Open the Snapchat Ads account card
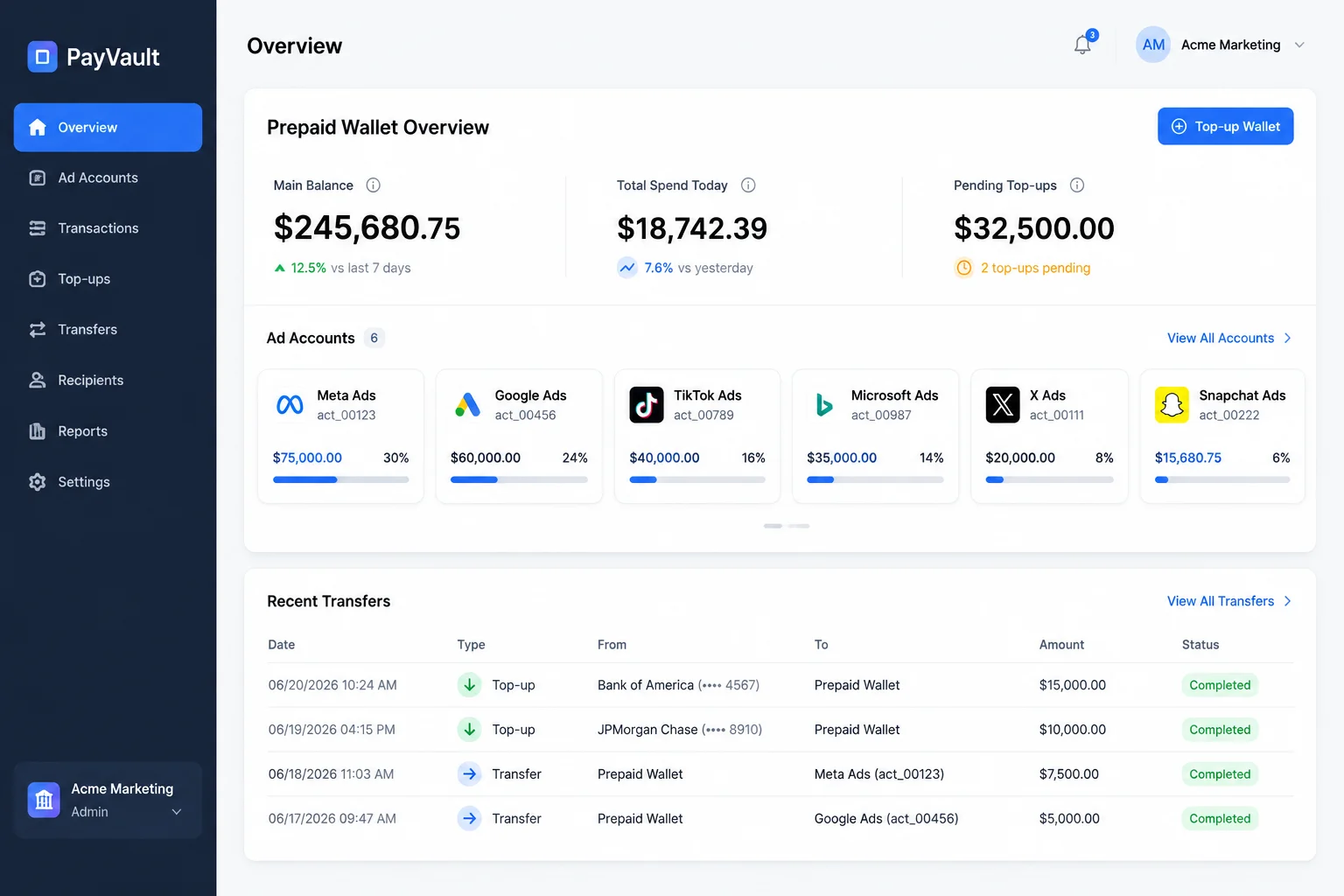 click(1222, 436)
